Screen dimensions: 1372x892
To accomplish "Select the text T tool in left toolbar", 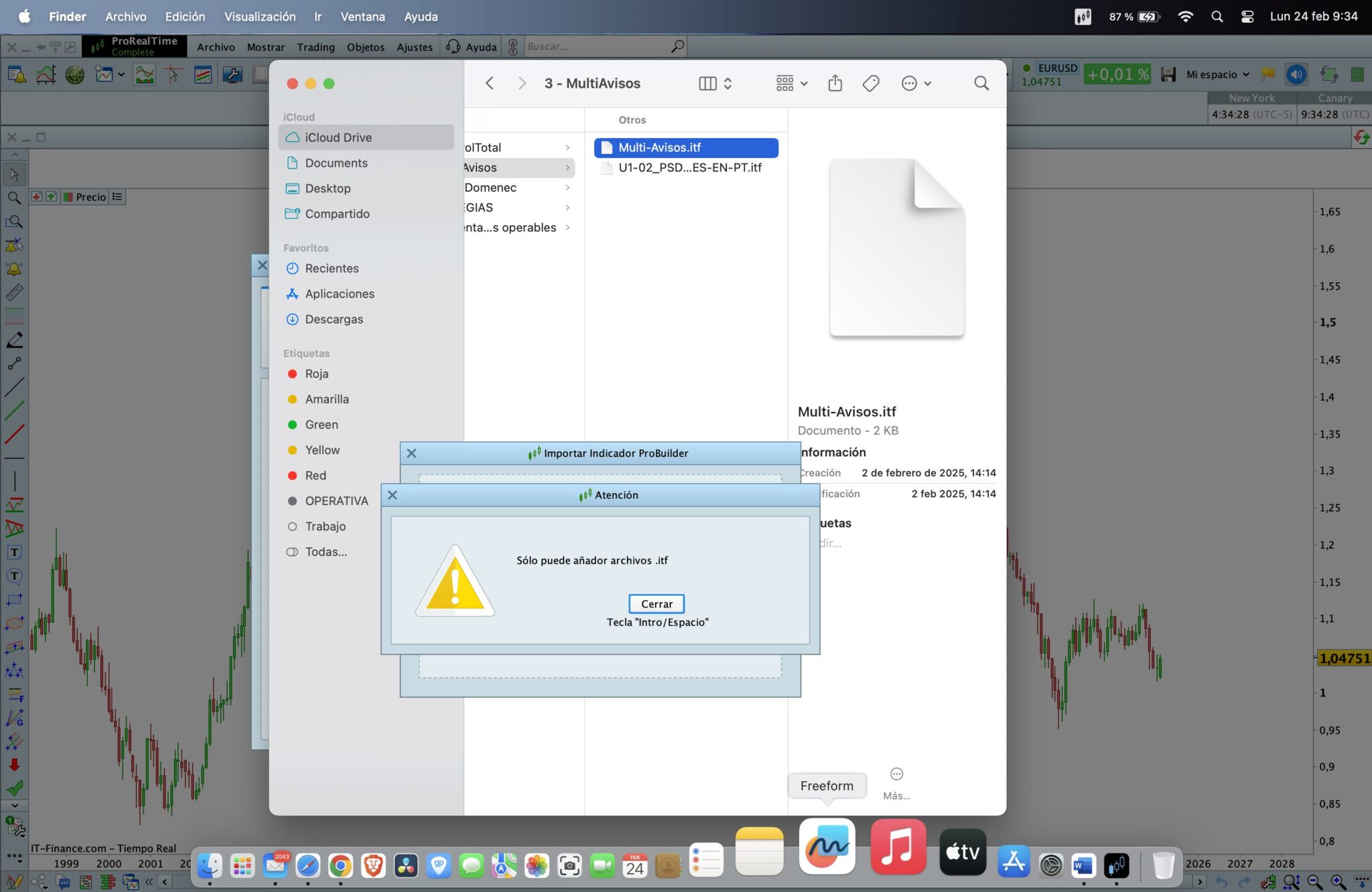I will point(14,552).
